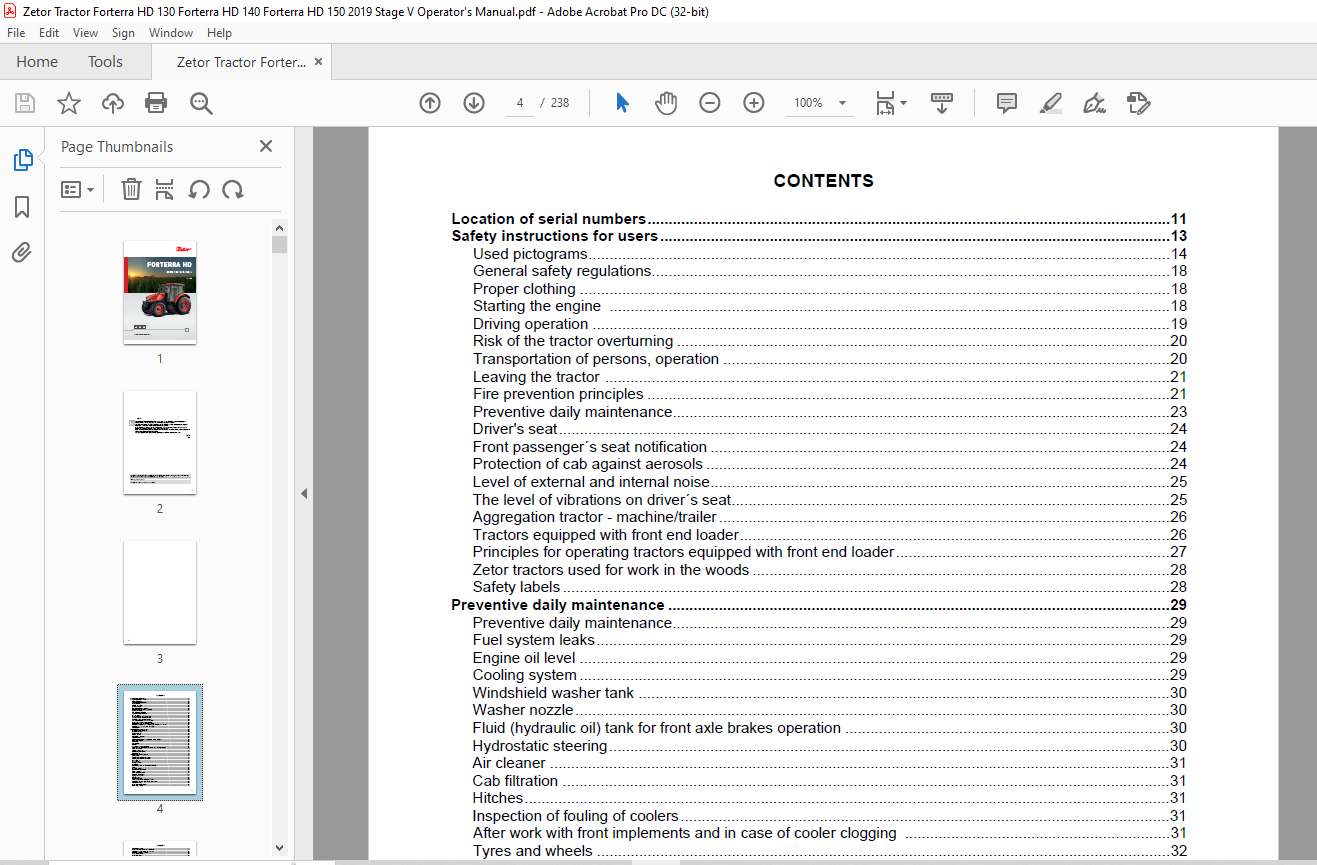The height and width of the screenshot is (865, 1317).
Task: Click the scrolling mode keyboard icon
Action: [942, 103]
